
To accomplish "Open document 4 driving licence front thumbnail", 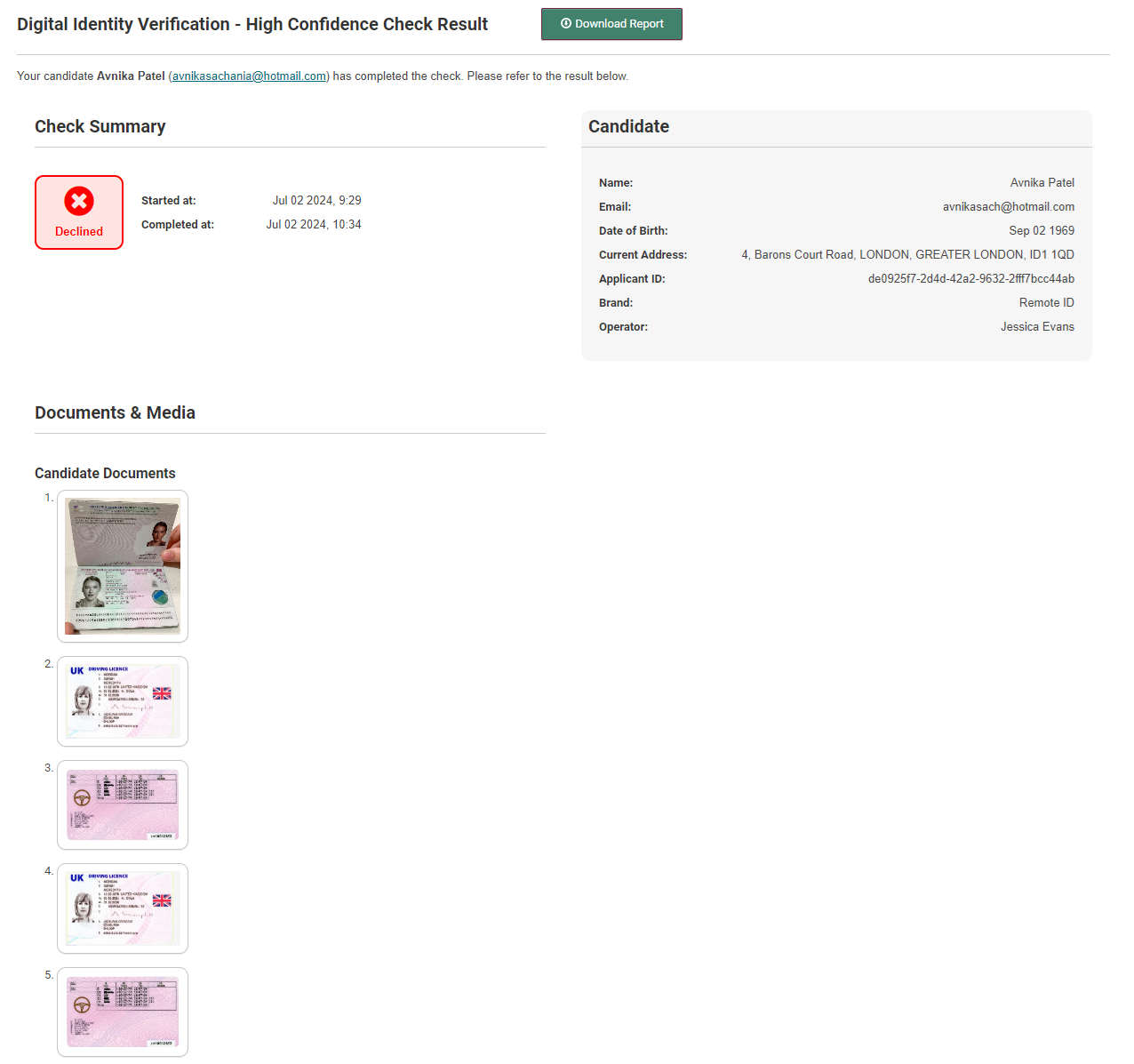I will (123, 908).
